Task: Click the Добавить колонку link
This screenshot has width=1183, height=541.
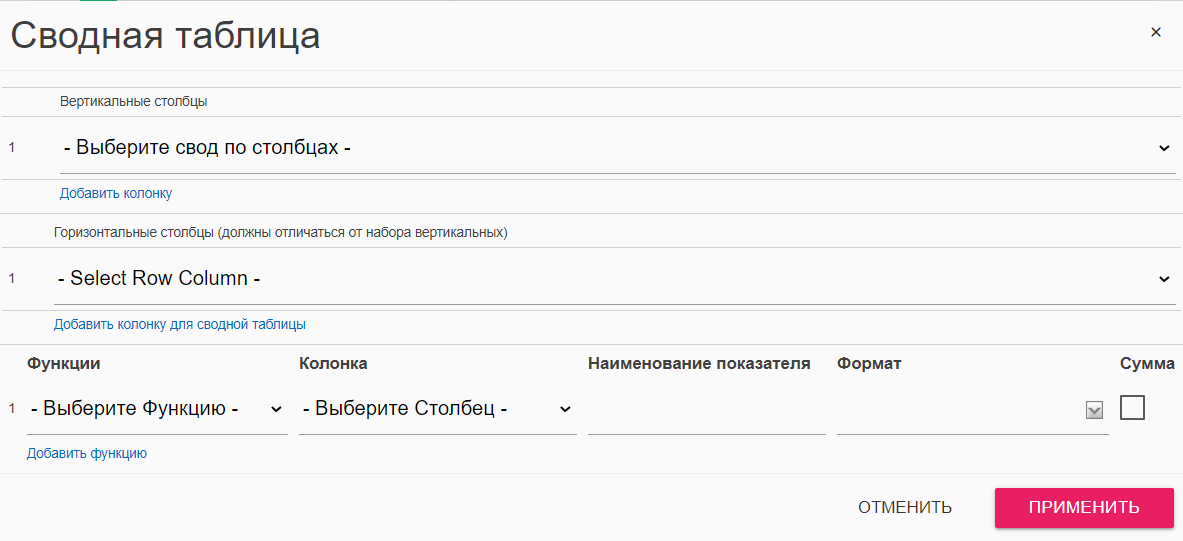Action: point(116,193)
